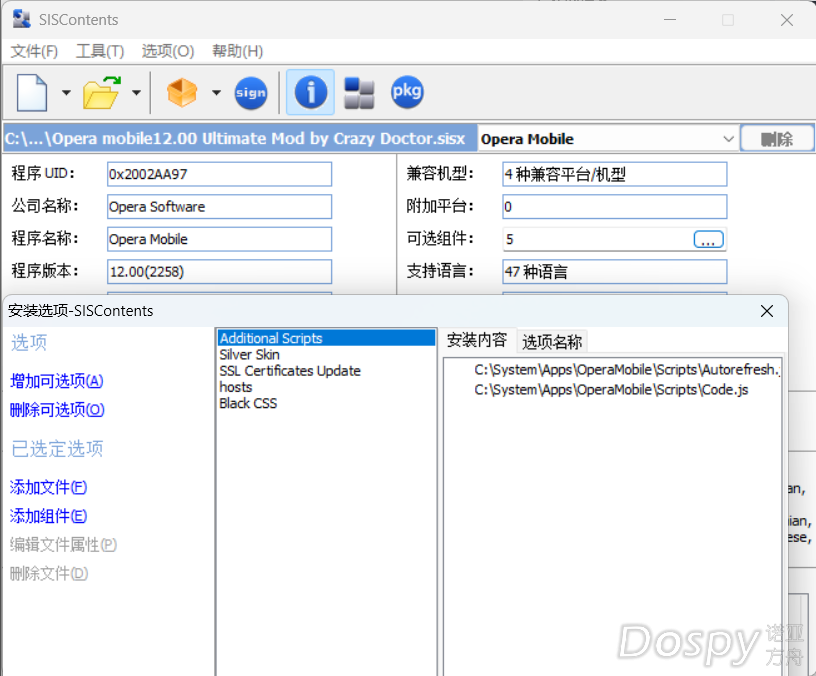Click the pkg toolbar icon
Screen dimensions: 816x676
pos(407,92)
